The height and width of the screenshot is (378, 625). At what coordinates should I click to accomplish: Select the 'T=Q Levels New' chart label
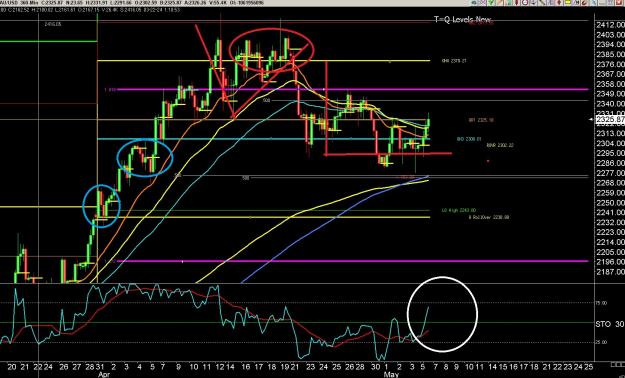(x=462, y=20)
